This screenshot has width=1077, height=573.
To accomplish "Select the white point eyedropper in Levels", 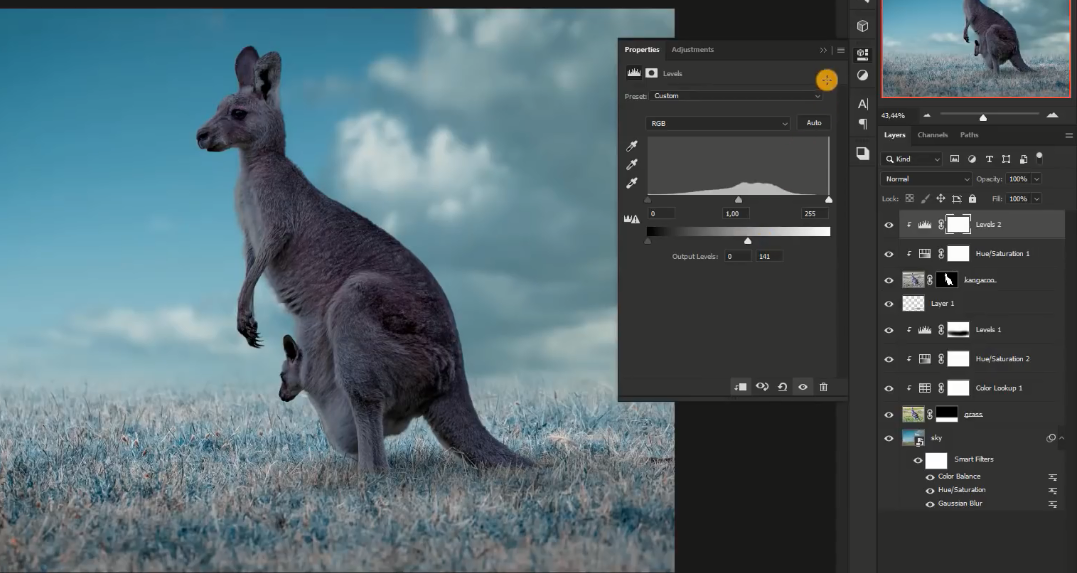I will (631, 183).
